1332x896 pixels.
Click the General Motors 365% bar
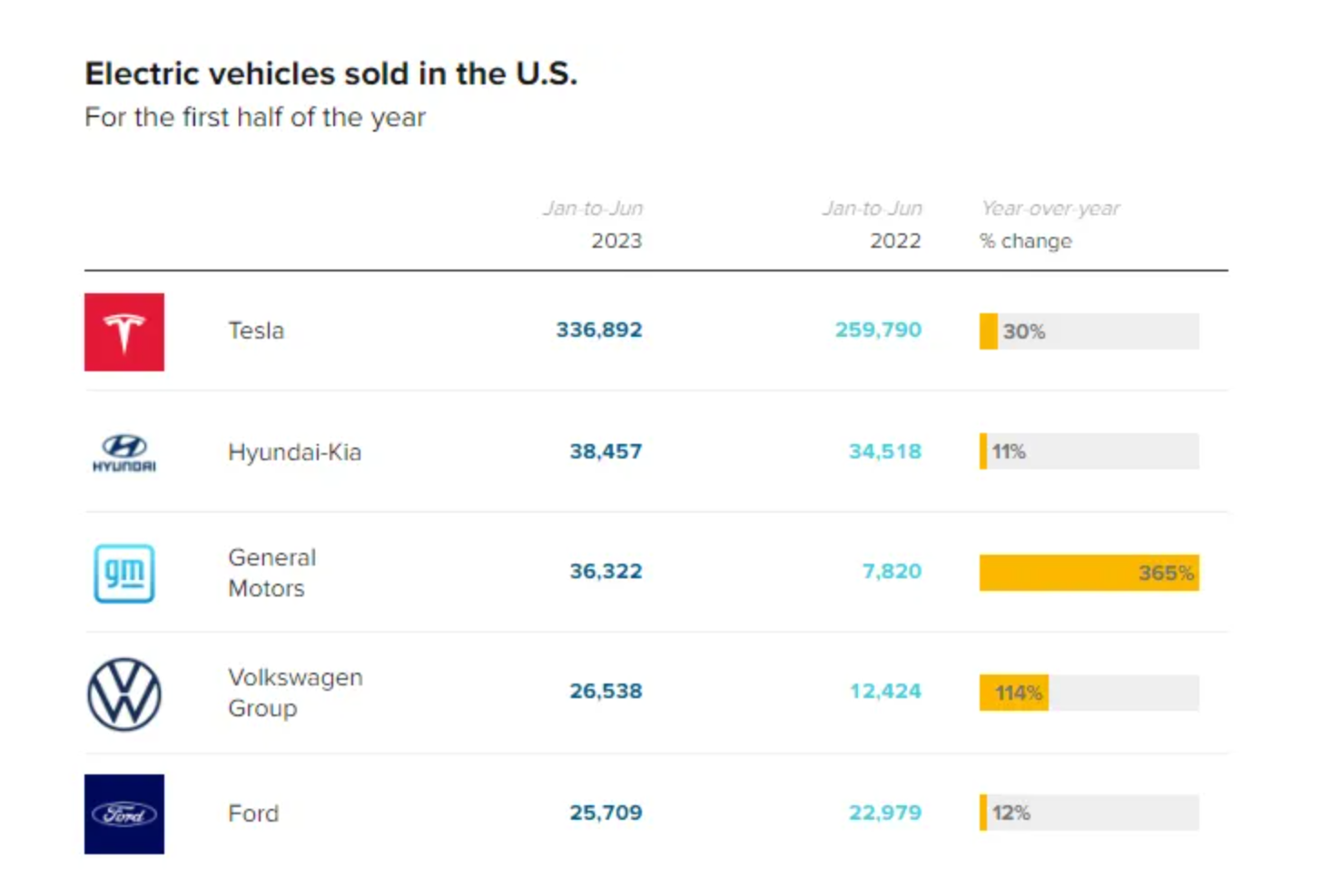(1088, 573)
